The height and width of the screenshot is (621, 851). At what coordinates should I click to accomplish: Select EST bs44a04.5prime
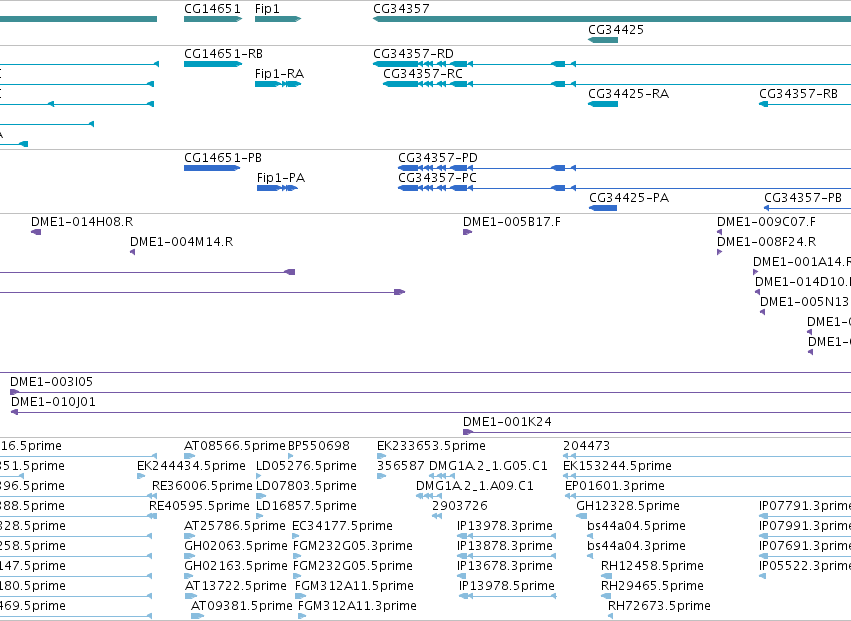coord(636,527)
